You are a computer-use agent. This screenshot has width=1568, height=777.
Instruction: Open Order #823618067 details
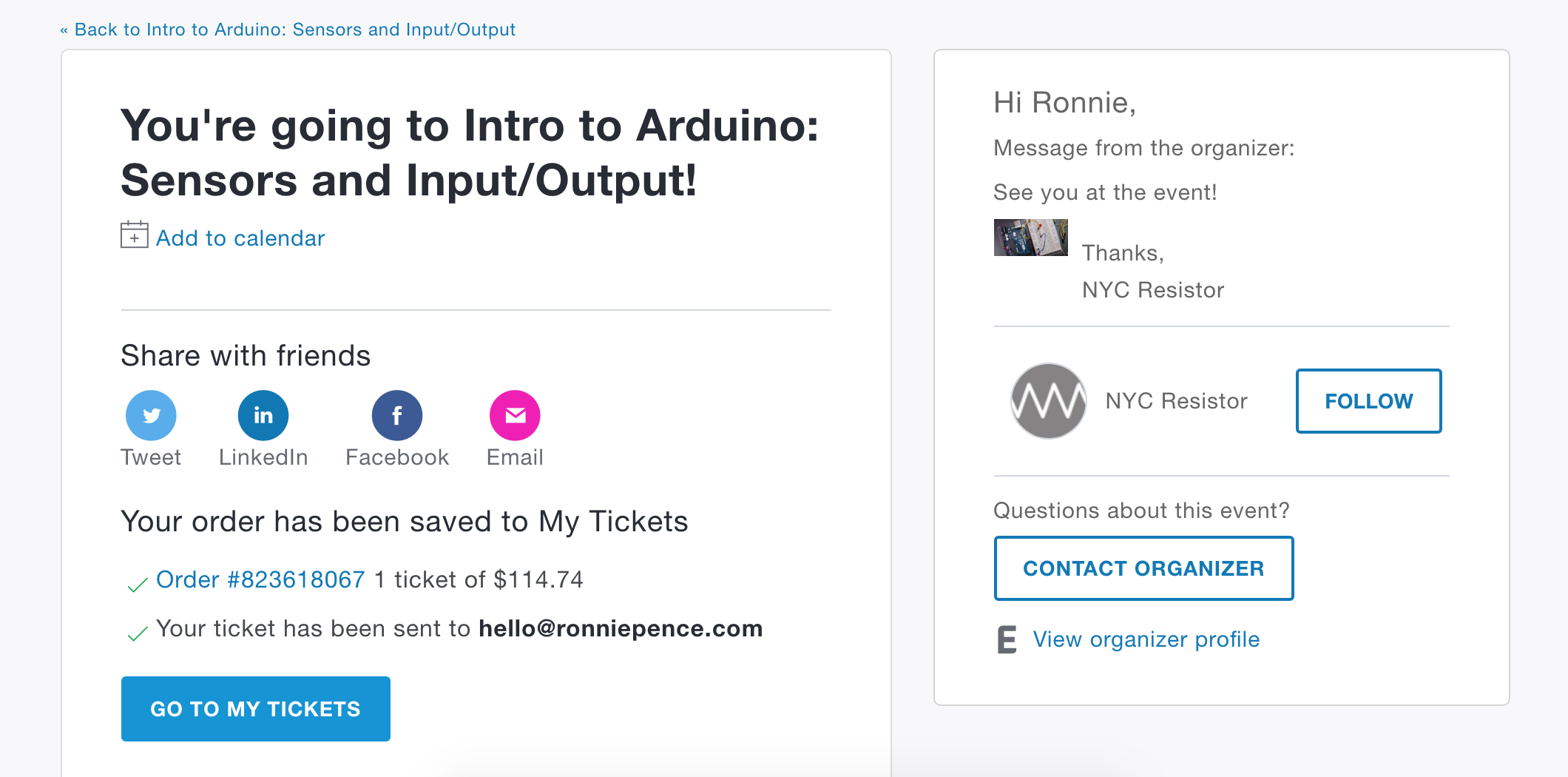click(x=260, y=579)
